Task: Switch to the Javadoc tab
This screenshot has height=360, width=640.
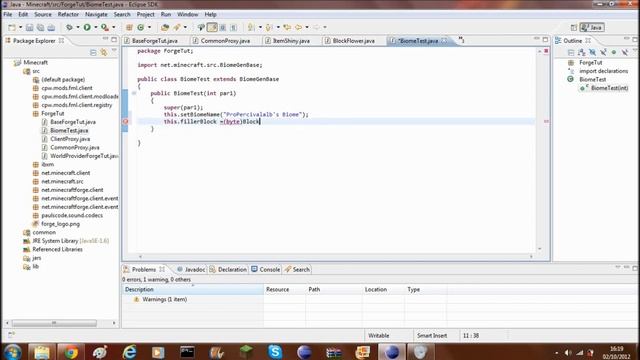Action: click(x=191, y=269)
